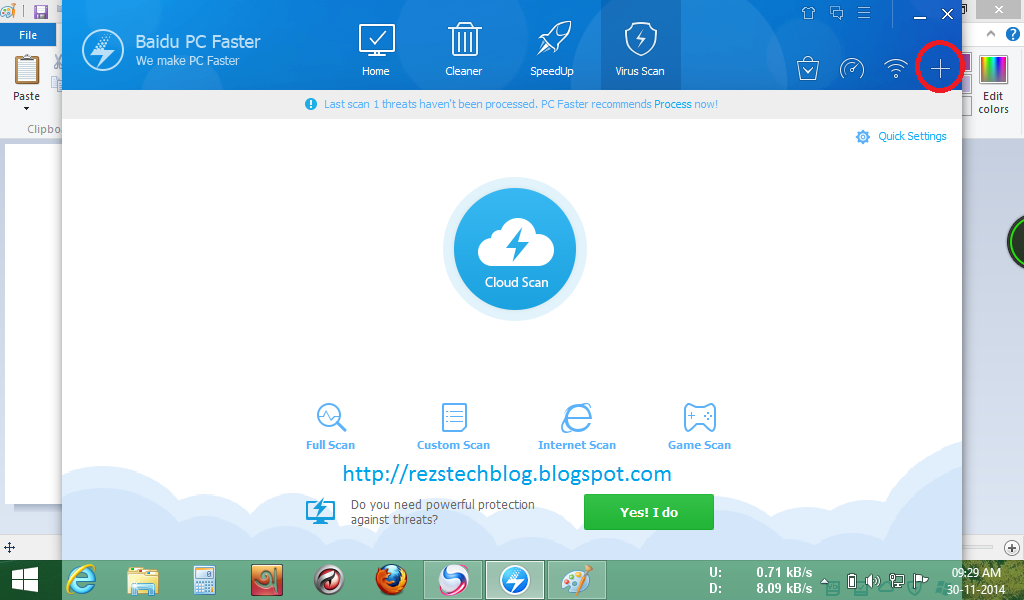
Task: Click the Process now link
Action: point(672,104)
